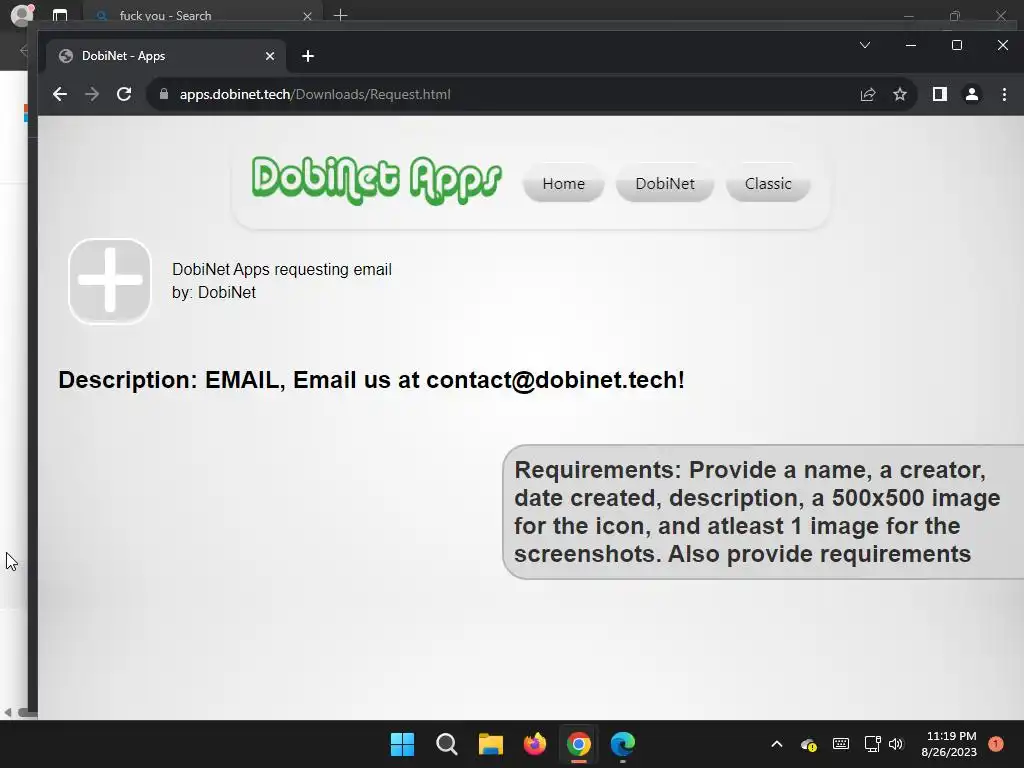
Task: Click the DobiNet Apps logo
Action: coord(377,180)
